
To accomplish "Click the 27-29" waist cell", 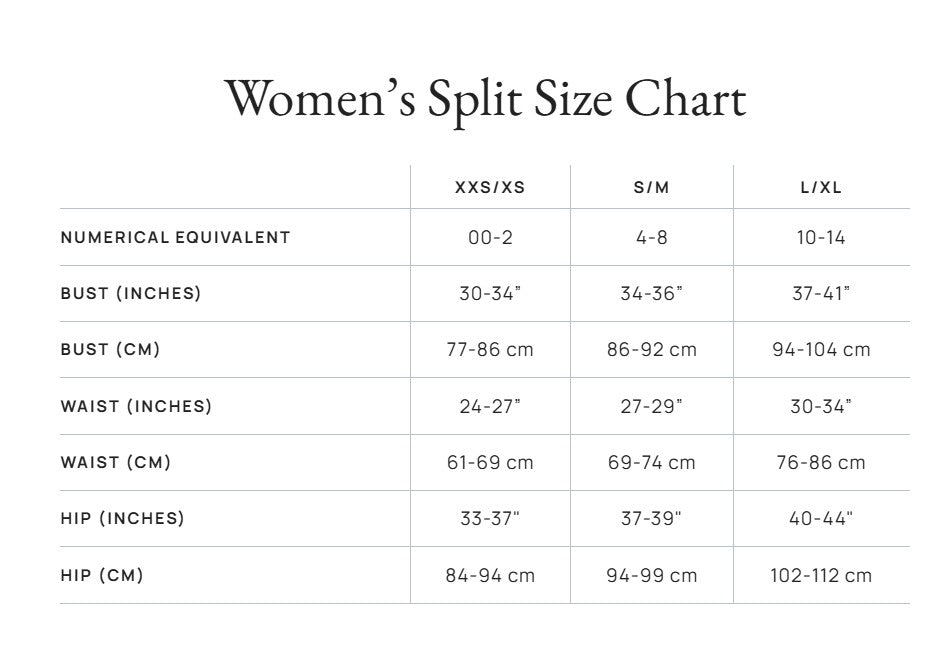I will (x=652, y=406).
